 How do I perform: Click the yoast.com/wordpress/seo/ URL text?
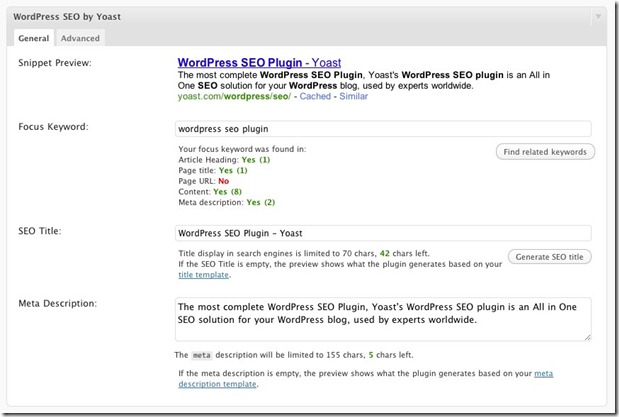(x=234, y=96)
